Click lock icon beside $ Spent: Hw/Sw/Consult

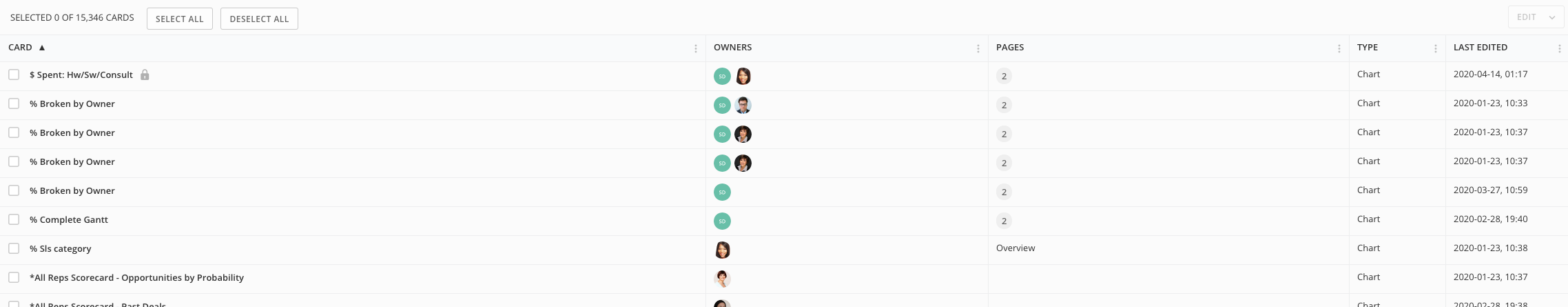[x=145, y=75]
